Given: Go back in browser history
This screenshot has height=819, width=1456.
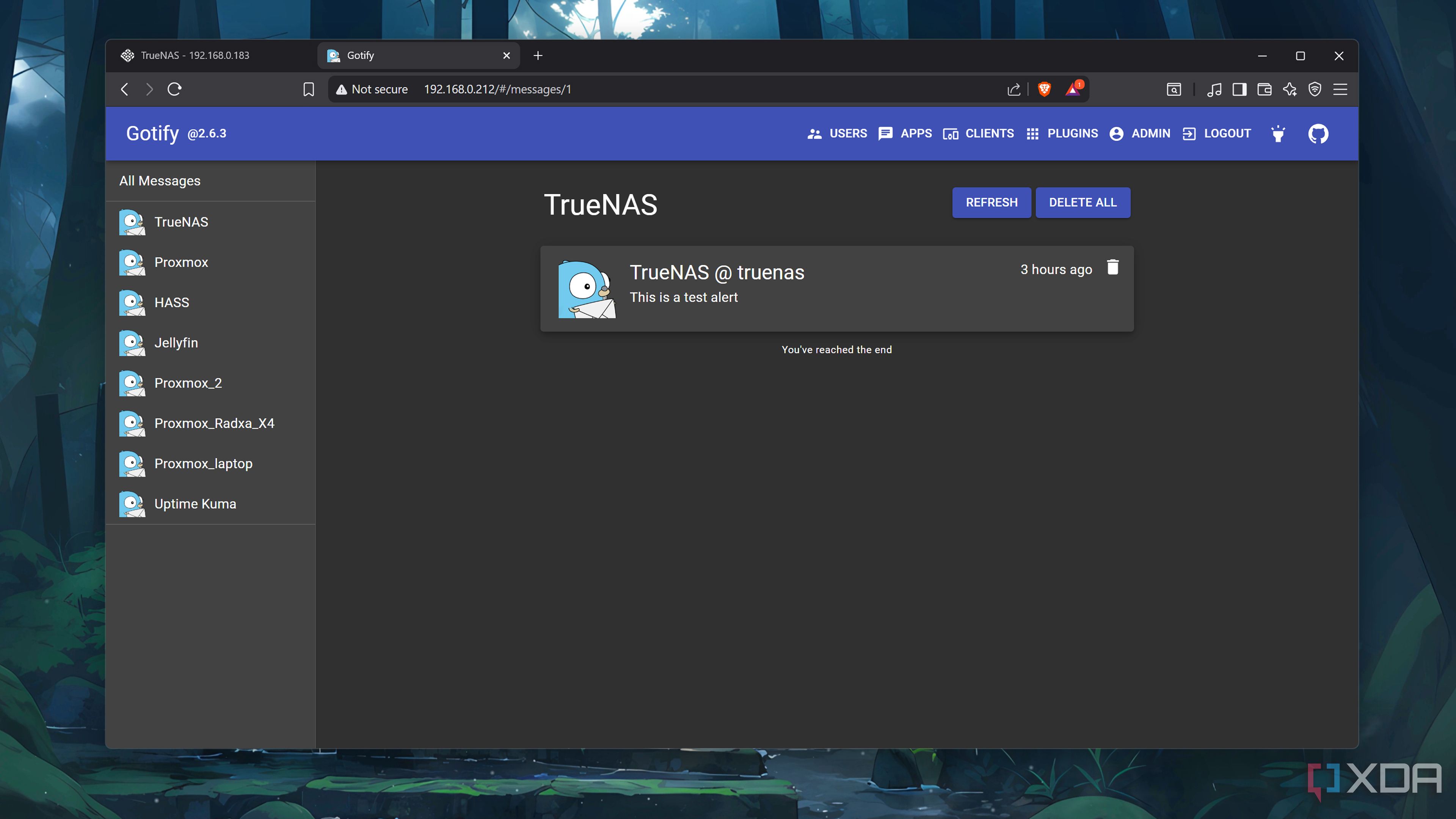Looking at the screenshot, I should coord(125,90).
